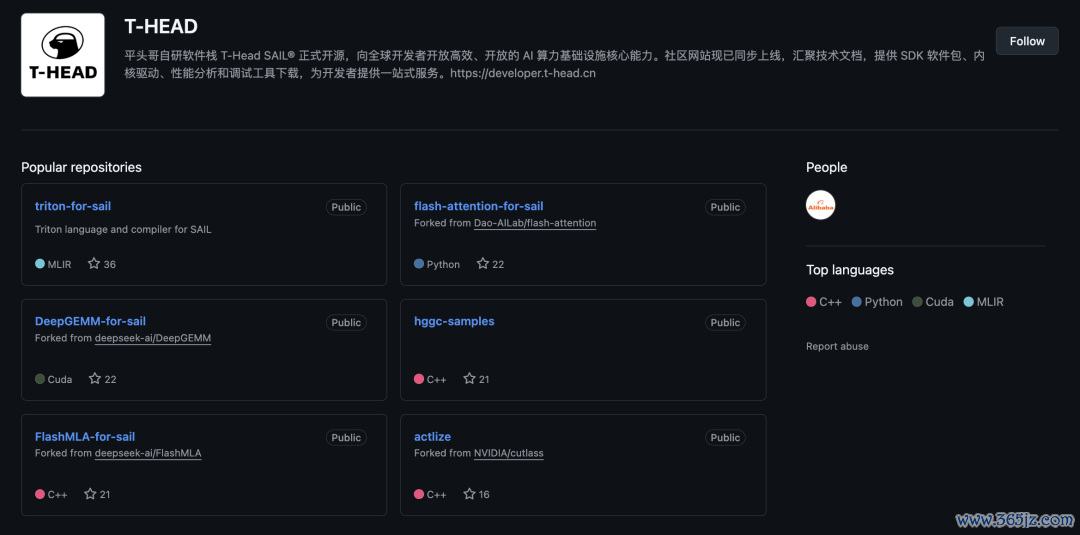Screen dimensions: 1080x535
Task: Filter by MLIR in Top languages
Action: [984, 302]
